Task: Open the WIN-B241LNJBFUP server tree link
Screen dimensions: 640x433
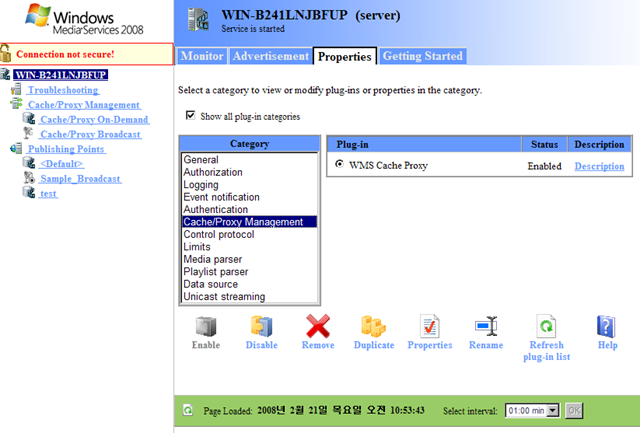Action: [x=60, y=75]
